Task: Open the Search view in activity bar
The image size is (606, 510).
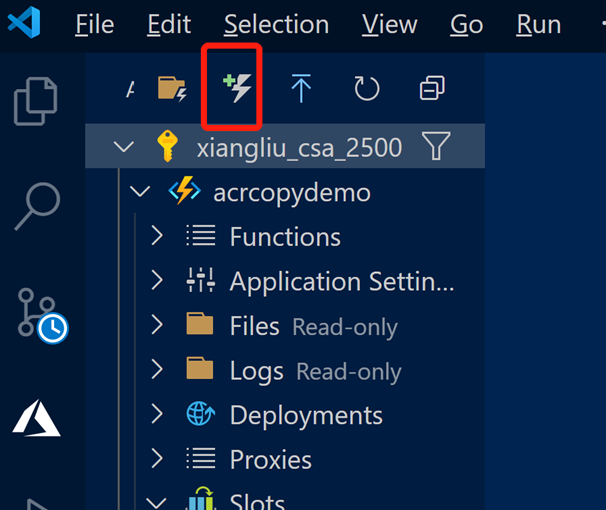Action: [x=37, y=206]
